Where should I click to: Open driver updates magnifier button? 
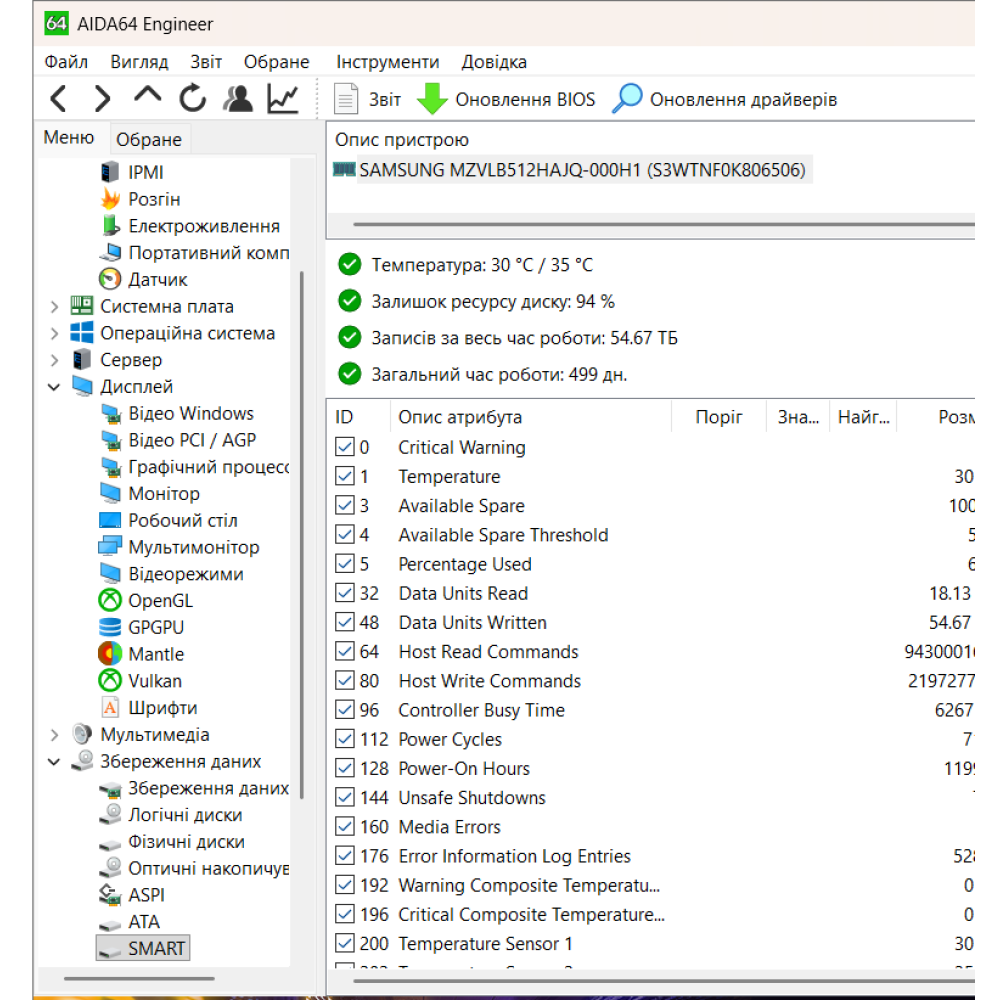point(627,99)
